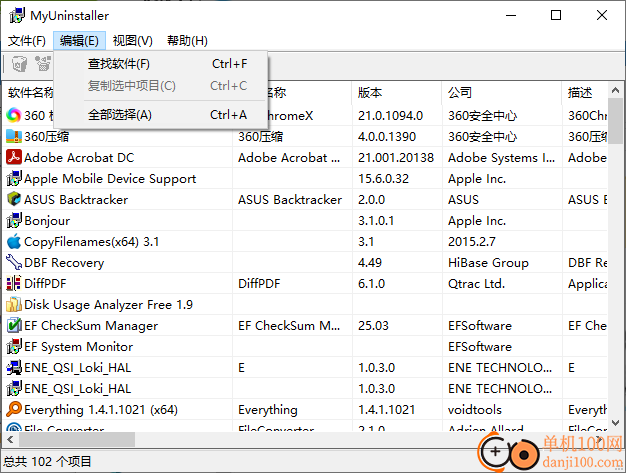Click the DBF Recovery wrench icon
Viewport: 626px width, 473px height.
click(14, 262)
